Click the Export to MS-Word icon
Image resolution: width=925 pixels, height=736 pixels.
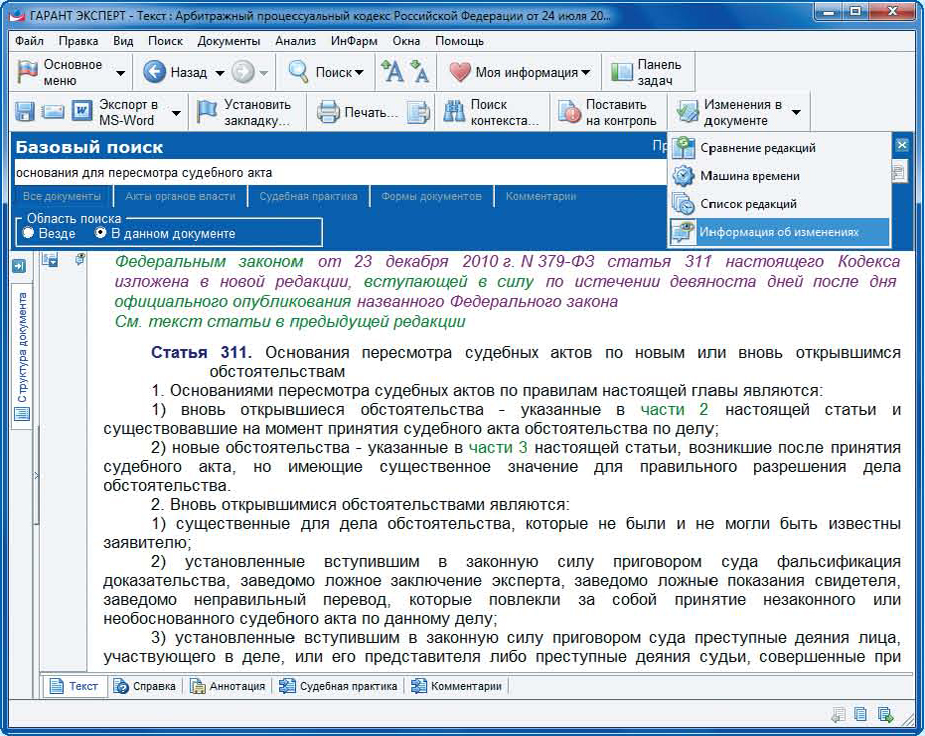click(x=81, y=112)
